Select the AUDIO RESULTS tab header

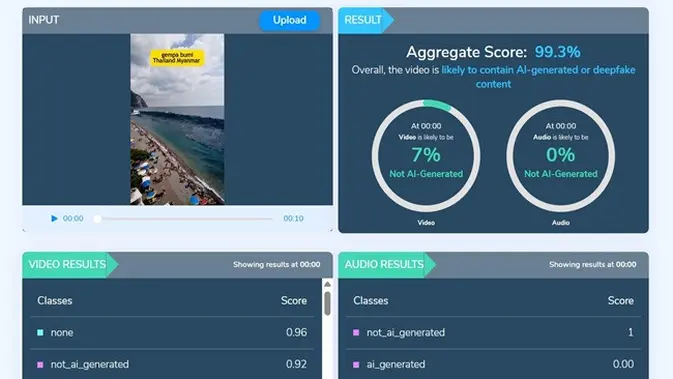click(385, 264)
